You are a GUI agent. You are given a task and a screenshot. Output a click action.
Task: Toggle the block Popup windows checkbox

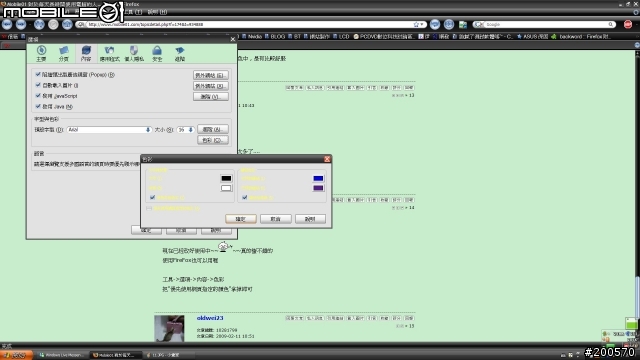38,74
